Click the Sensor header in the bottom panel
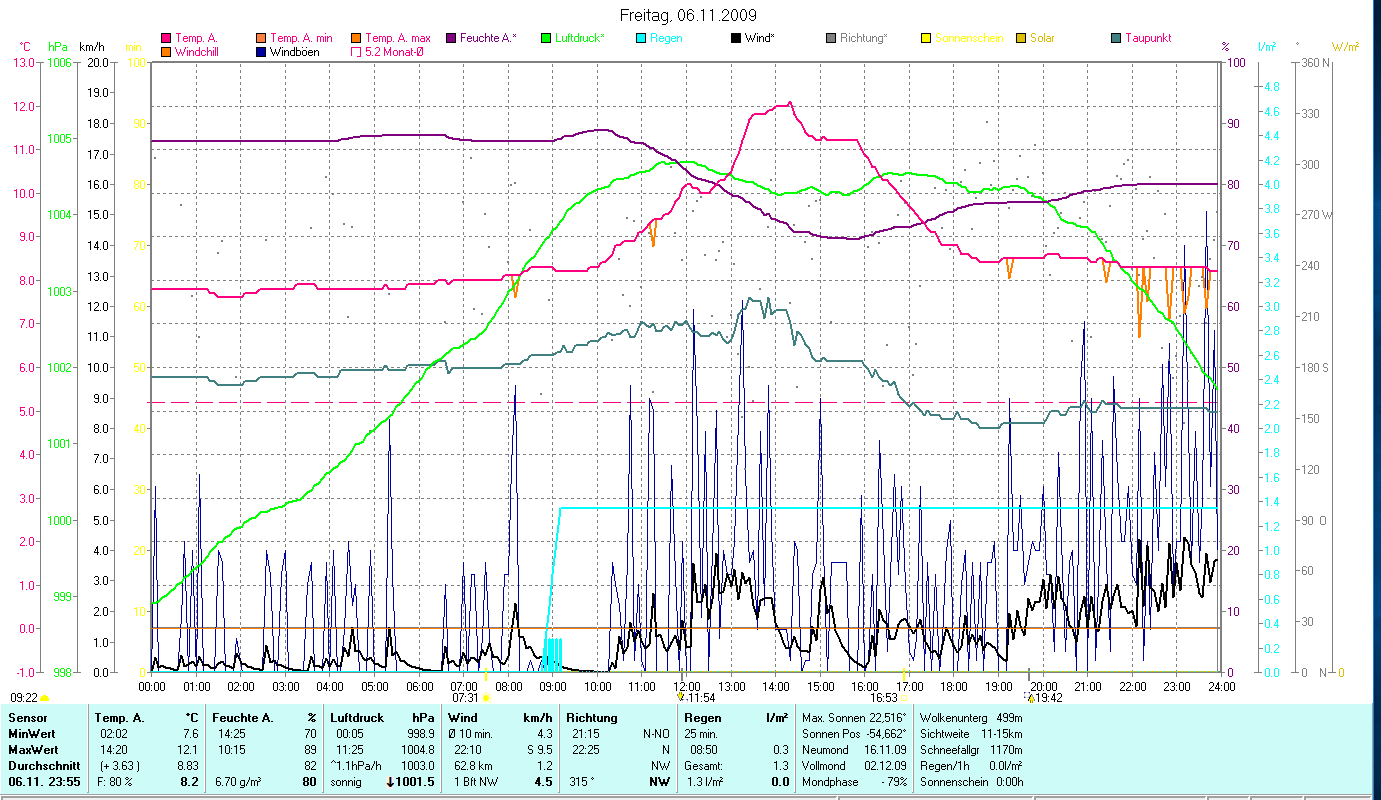The width and height of the screenshot is (1381, 800). coord(27,718)
